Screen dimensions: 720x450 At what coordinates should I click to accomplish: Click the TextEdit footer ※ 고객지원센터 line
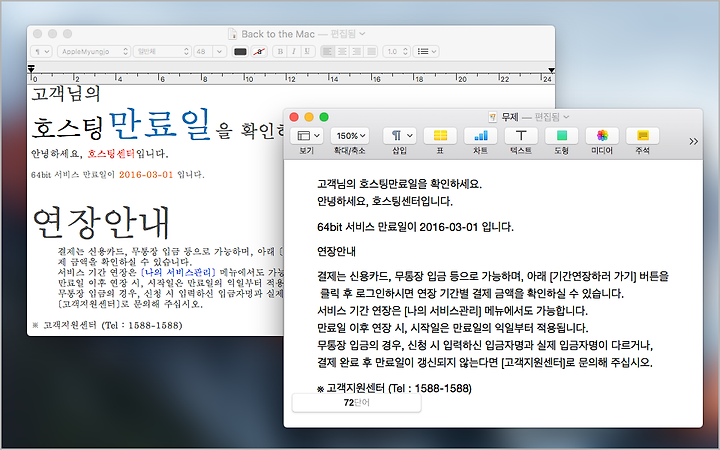click(x=107, y=325)
